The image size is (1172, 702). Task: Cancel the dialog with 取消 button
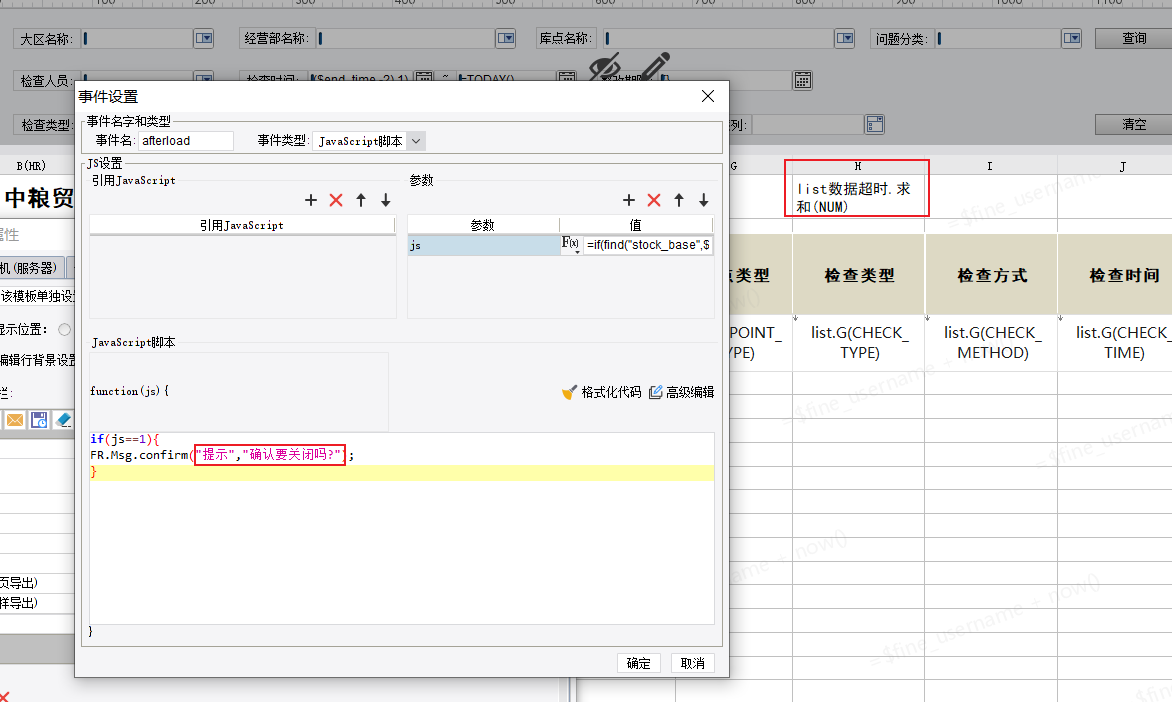[x=692, y=663]
